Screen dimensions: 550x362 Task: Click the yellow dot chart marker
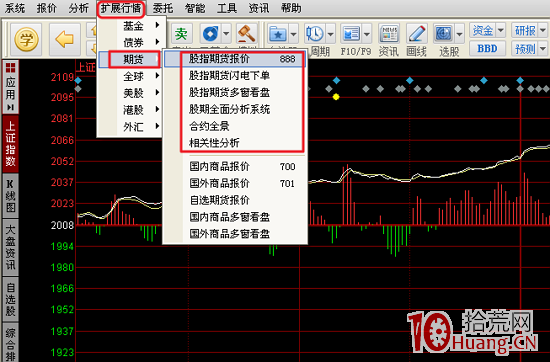tap(336, 97)
